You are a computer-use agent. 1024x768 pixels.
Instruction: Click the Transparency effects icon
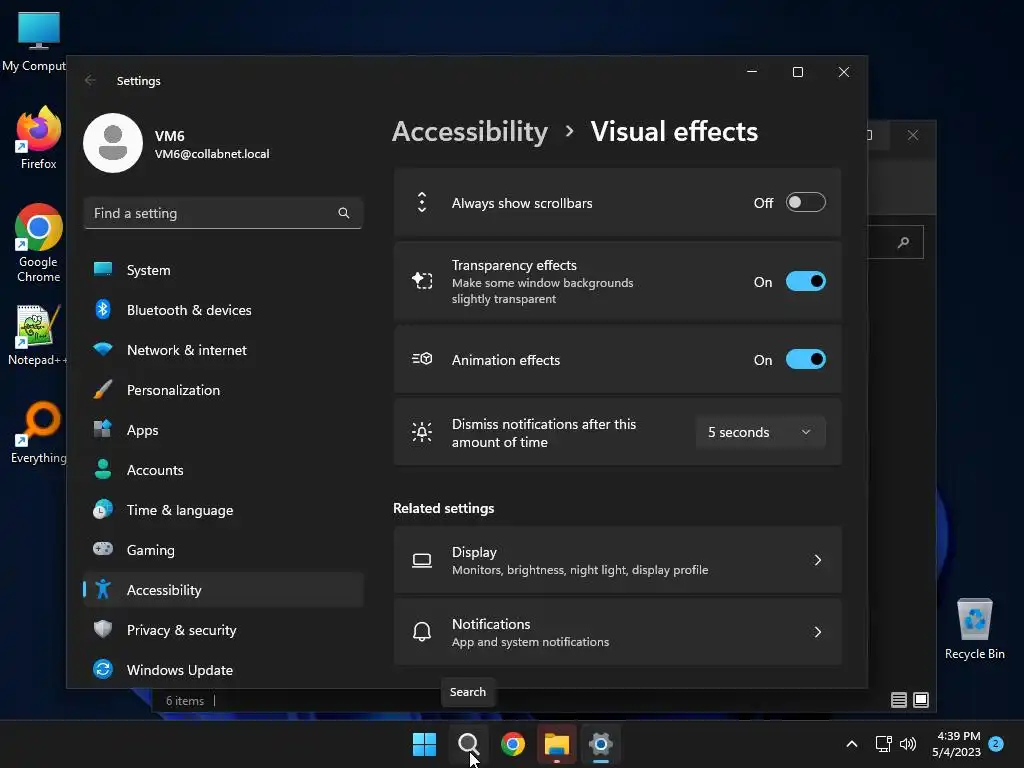(422, 281)
